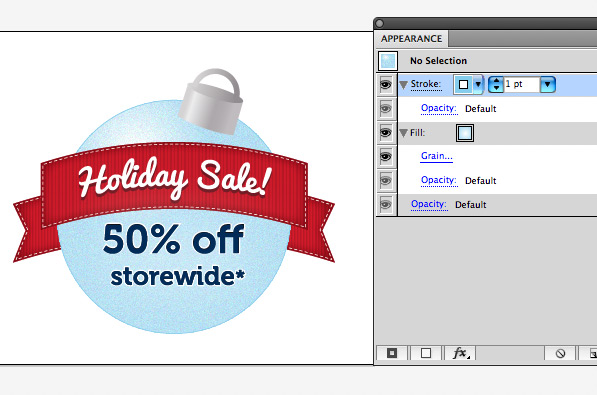Select the APPEARANCE panel tab

tap(412, 38)
